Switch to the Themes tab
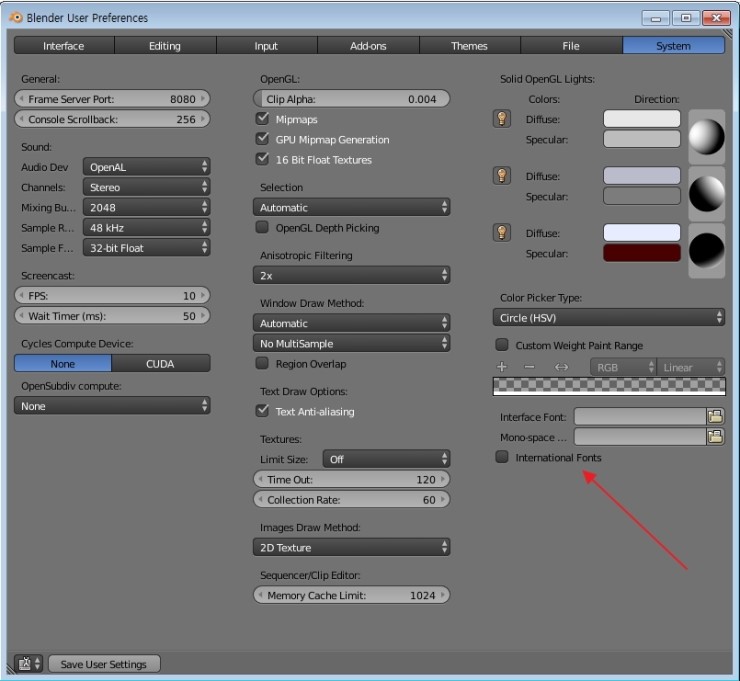Screen dimensions: 740x681 pyautogui.click(x=469, y=46)
